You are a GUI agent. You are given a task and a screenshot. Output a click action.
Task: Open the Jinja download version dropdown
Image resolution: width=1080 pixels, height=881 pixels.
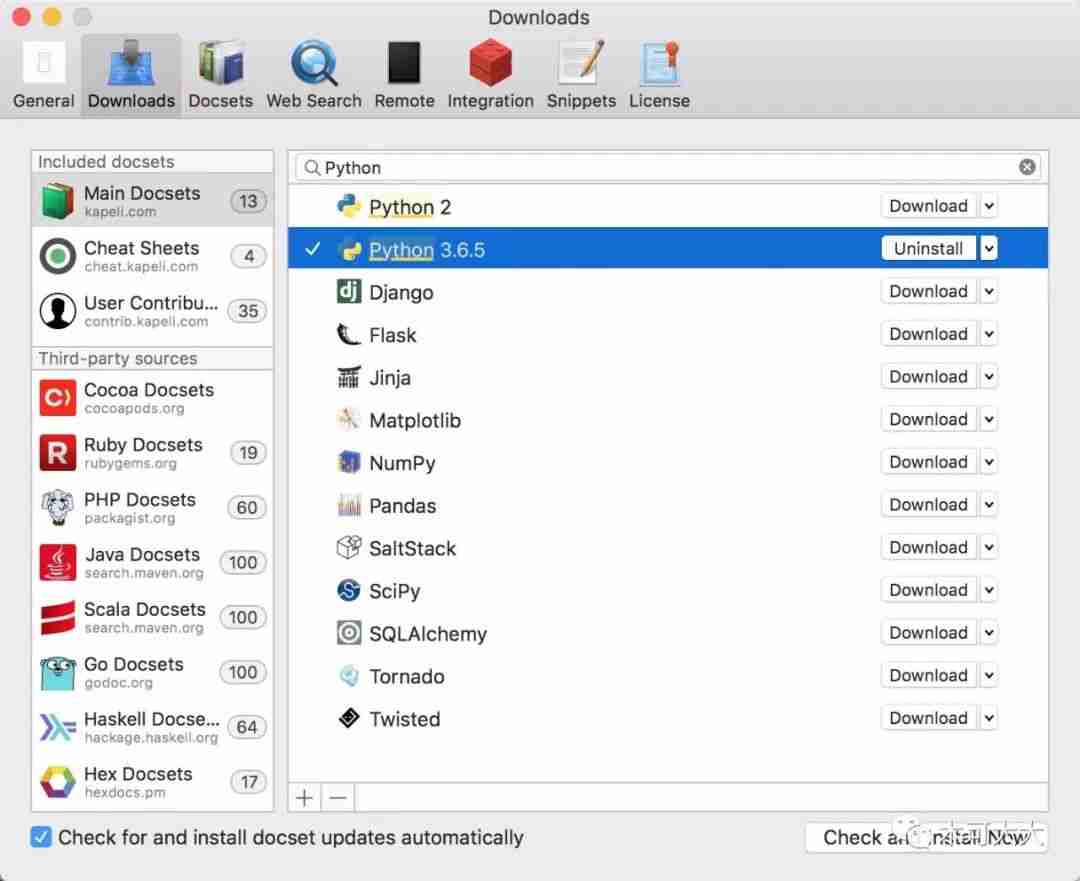988,377
